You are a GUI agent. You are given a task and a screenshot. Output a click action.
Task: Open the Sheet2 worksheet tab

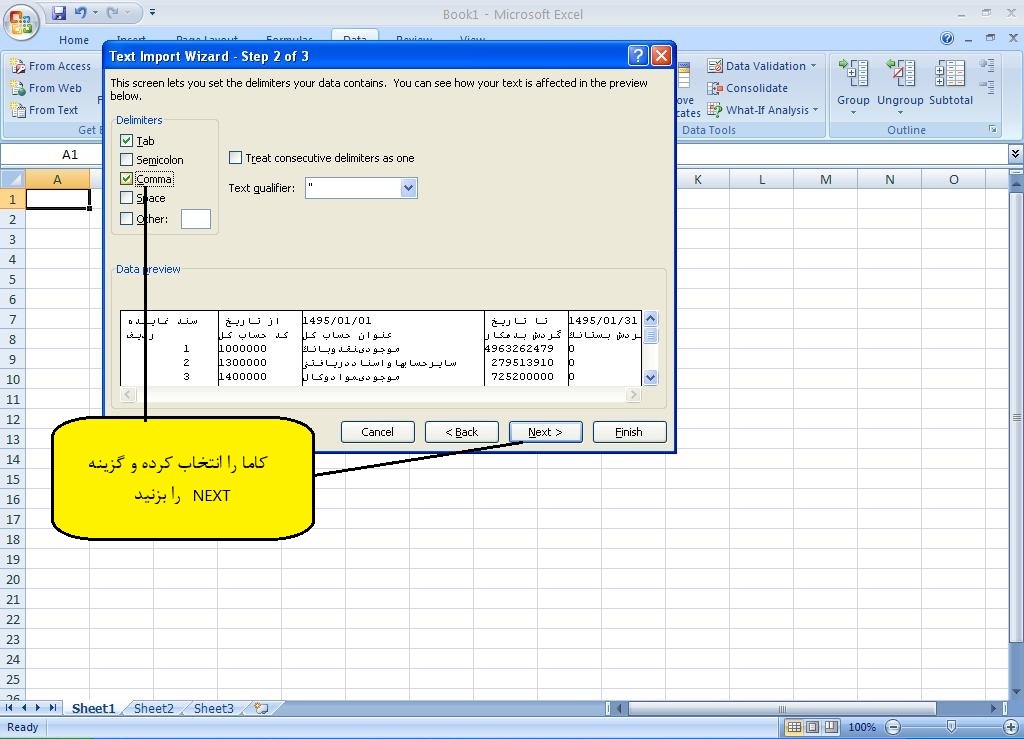[x=153, y=709]
